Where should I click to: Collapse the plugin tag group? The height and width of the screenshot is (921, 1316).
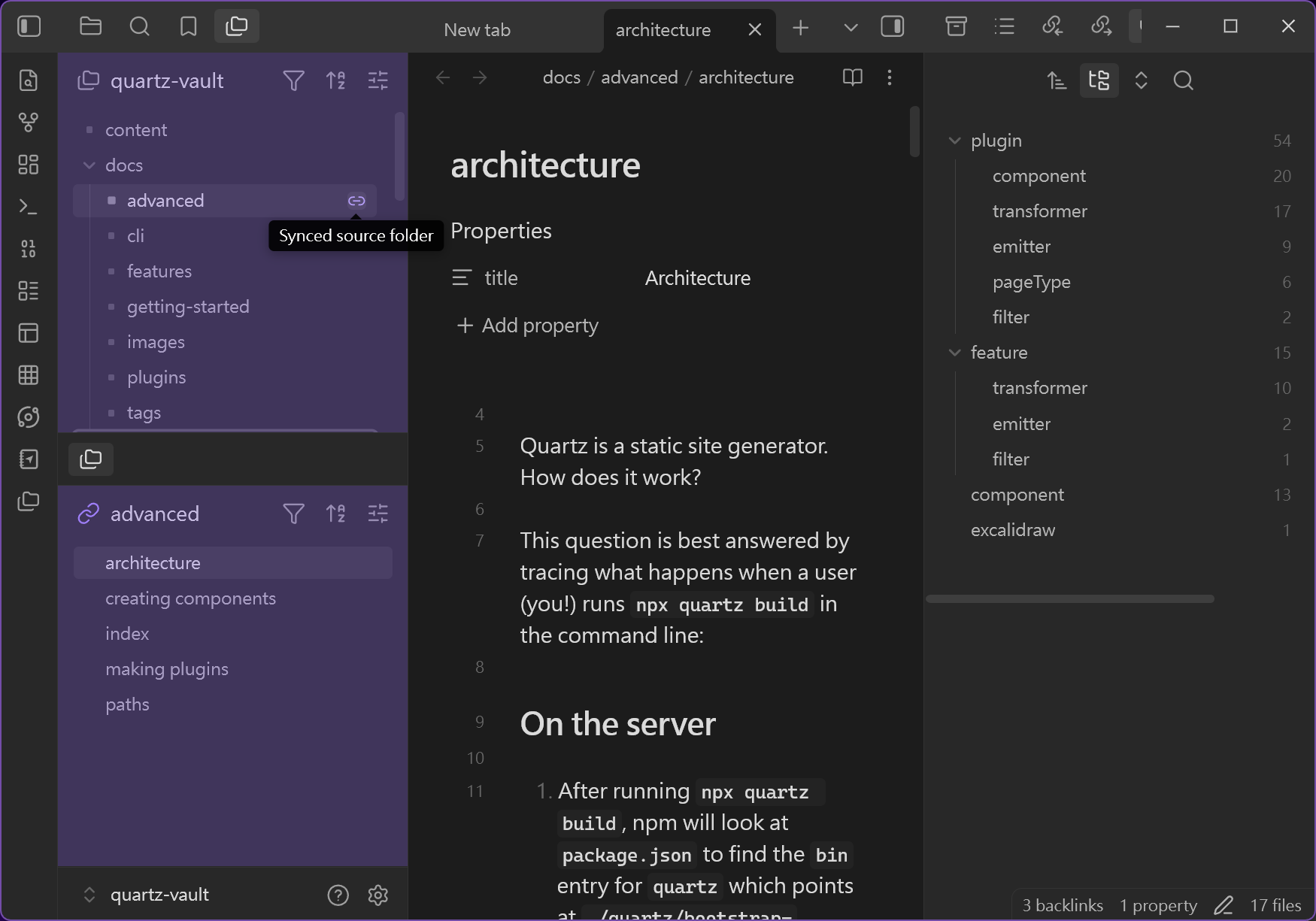coord(955,141)
